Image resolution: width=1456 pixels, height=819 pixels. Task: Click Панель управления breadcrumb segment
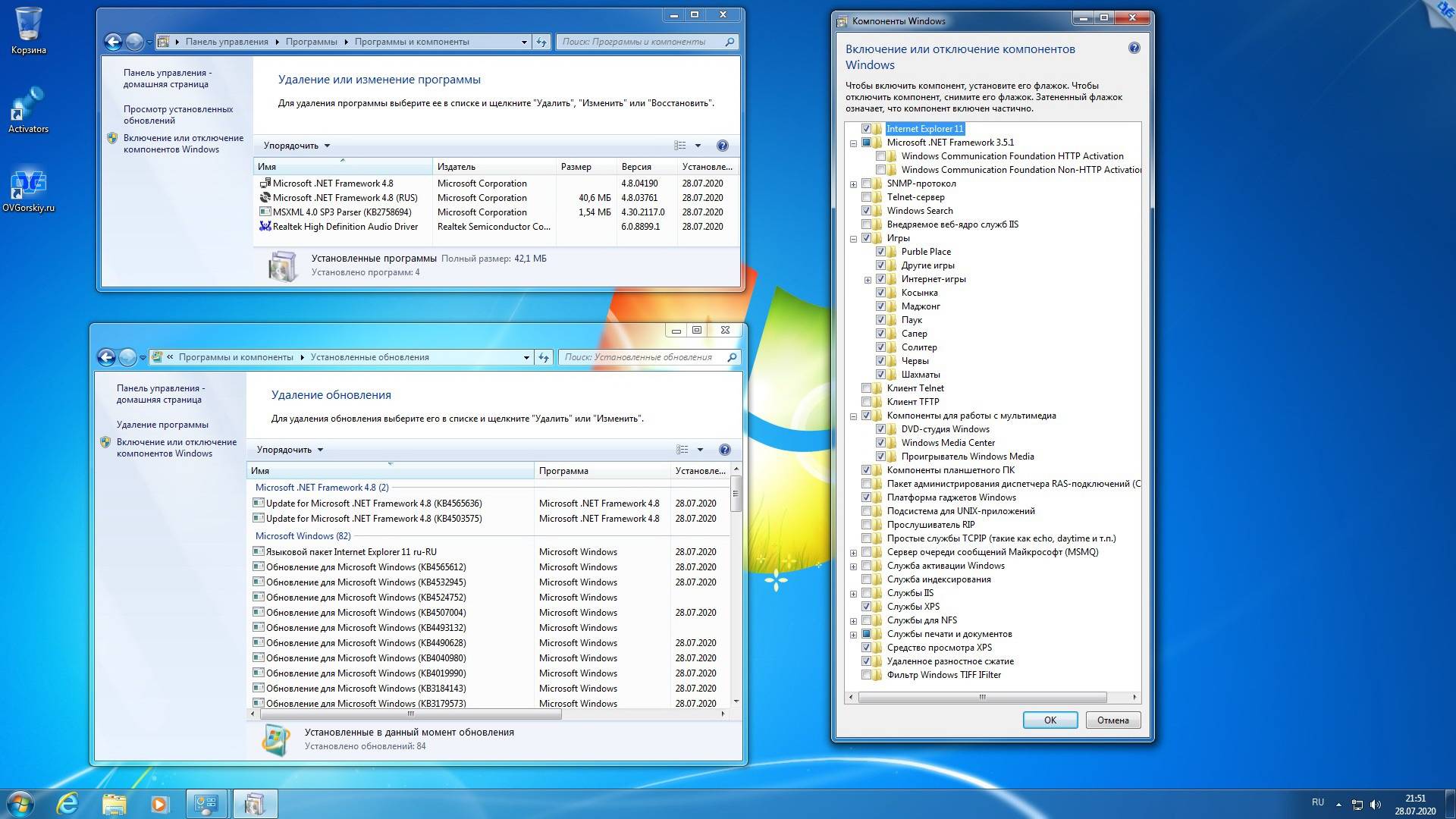227,42
